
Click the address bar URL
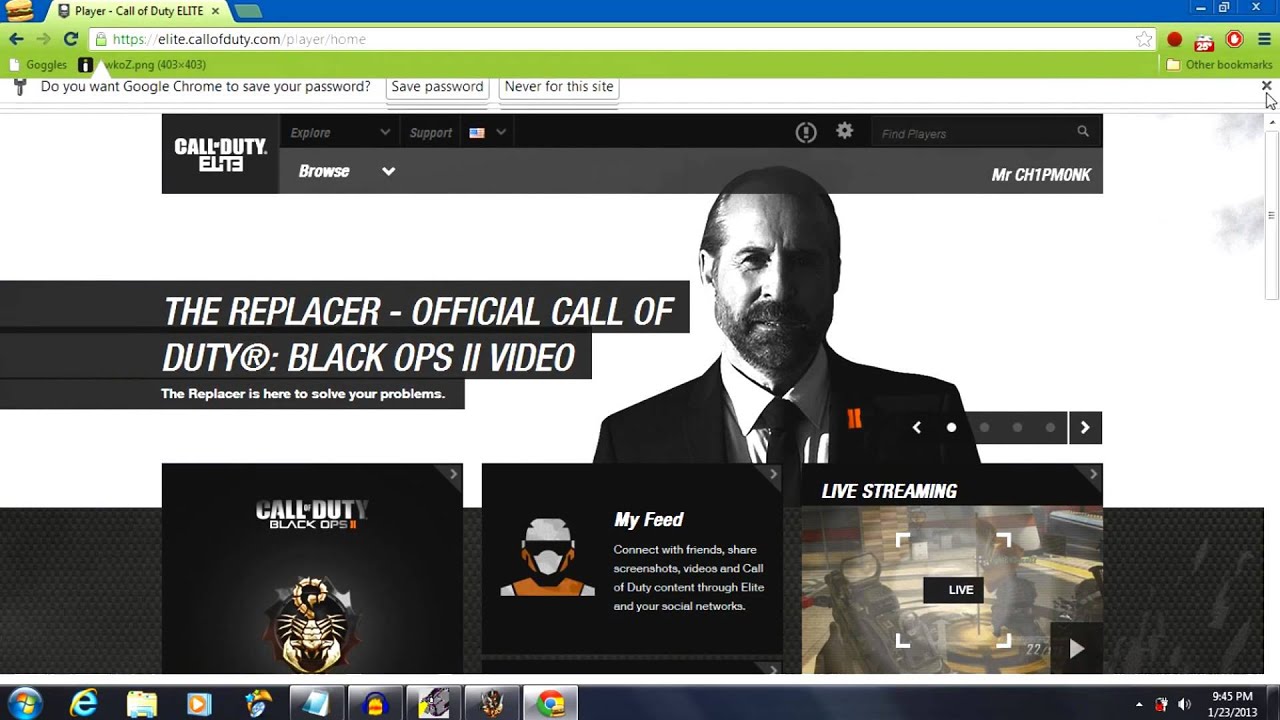239,39
